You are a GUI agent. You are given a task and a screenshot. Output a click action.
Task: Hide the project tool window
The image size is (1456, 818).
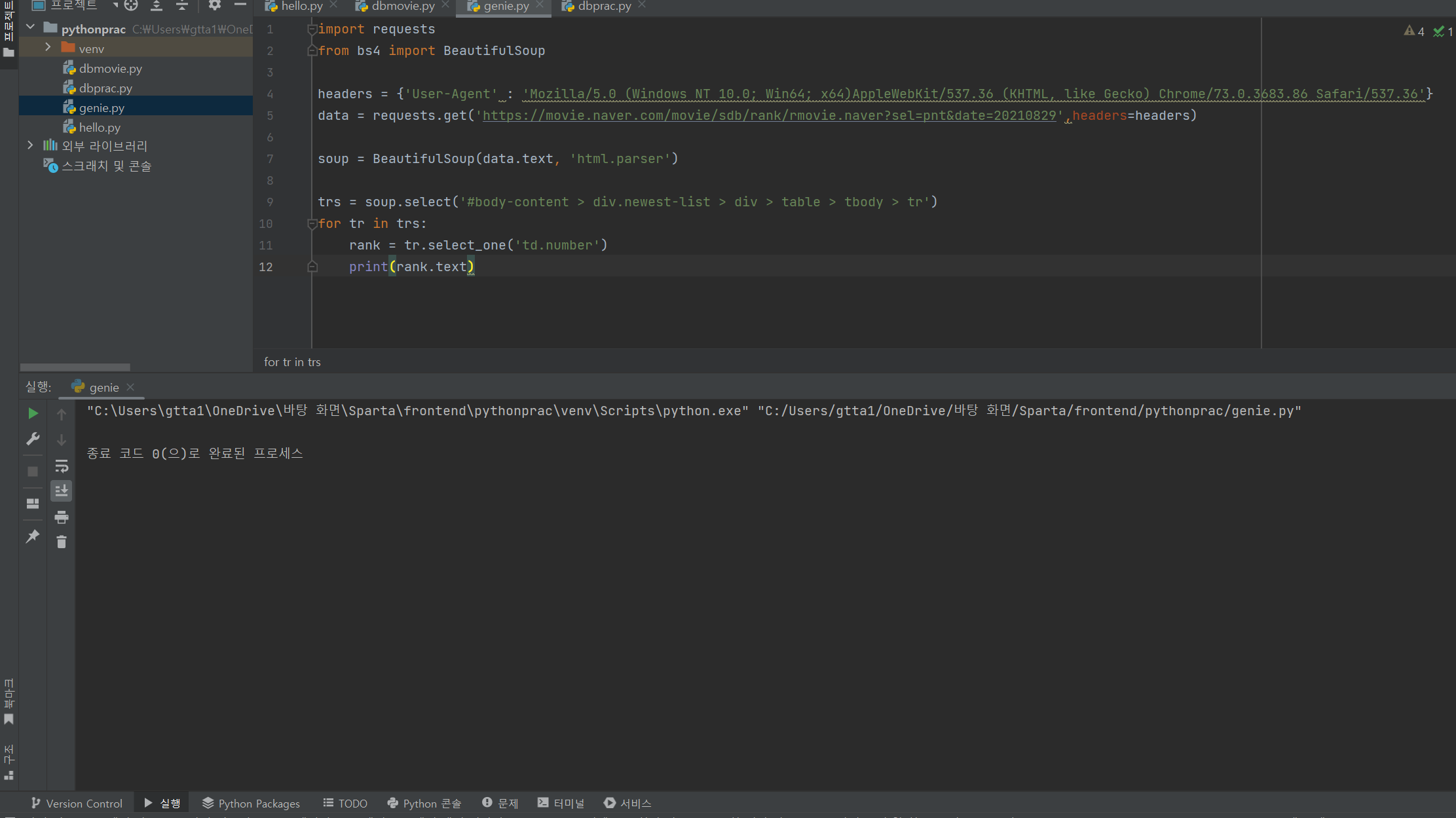(x=240, y=6)
